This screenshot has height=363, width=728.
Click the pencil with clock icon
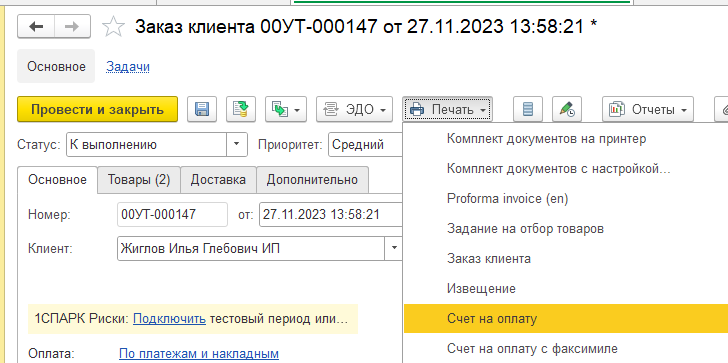pyautogui.click(x=567, y=110)
